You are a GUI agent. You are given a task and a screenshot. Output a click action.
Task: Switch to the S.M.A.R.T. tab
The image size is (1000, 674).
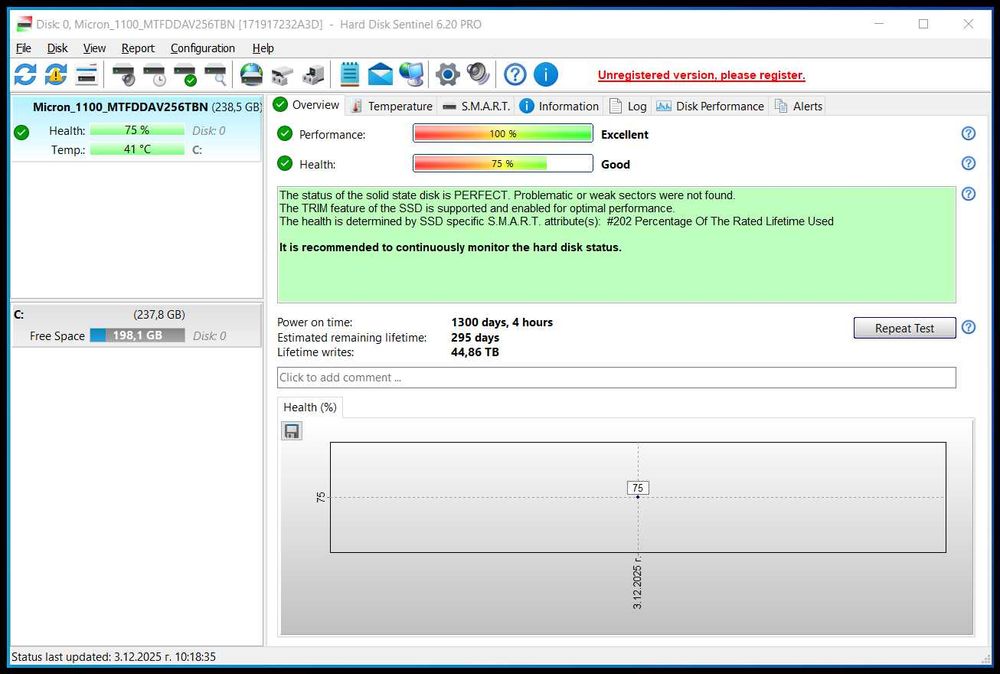[476, 106]
